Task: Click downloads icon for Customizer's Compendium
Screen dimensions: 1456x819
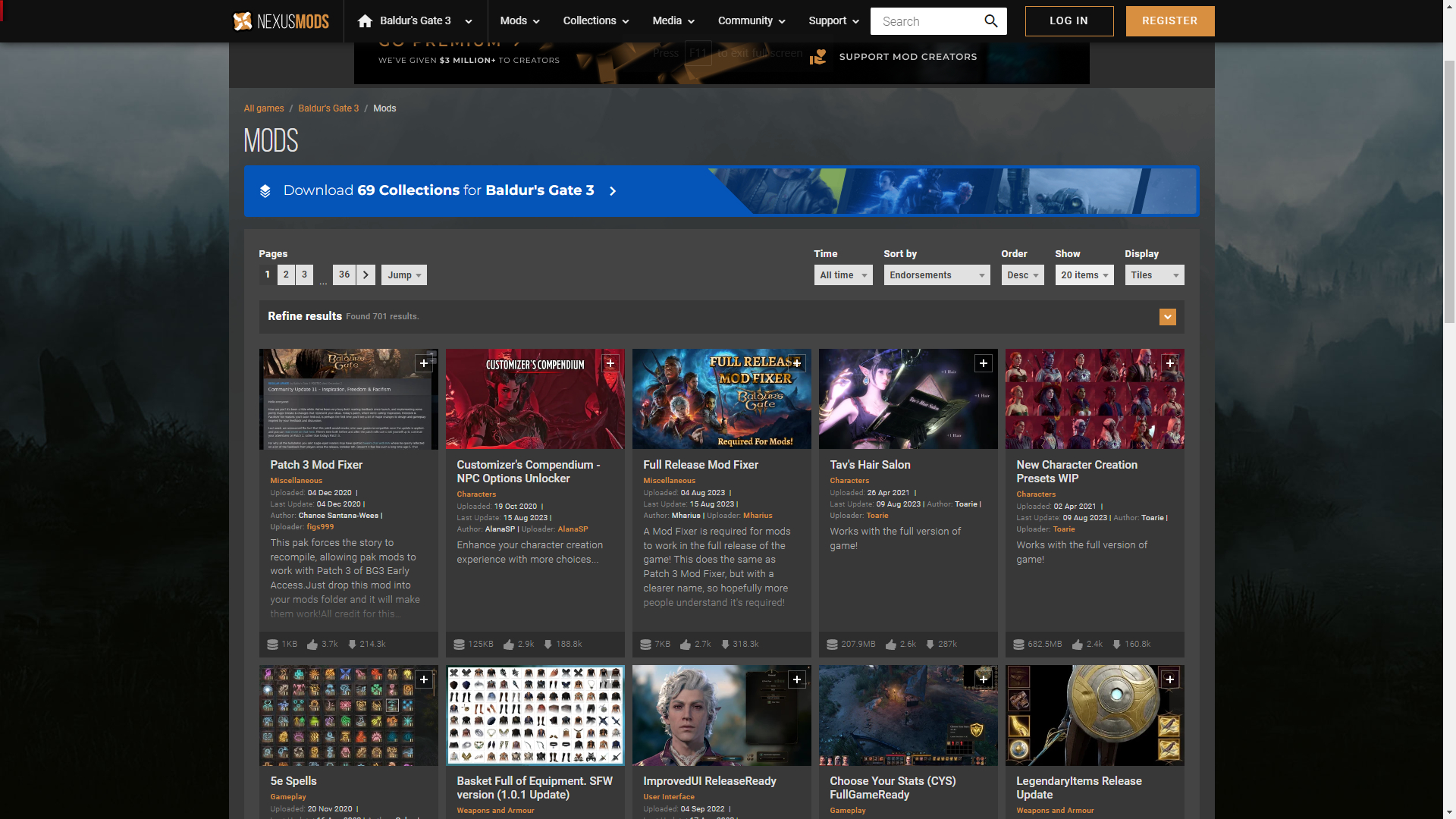Action: coord(548,645)
